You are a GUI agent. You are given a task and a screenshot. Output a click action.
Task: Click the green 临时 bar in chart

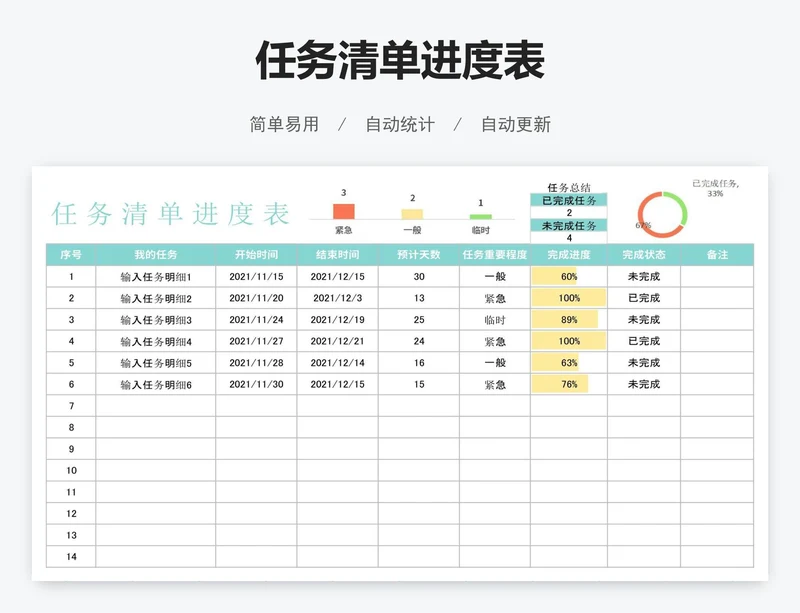(481, 217)
